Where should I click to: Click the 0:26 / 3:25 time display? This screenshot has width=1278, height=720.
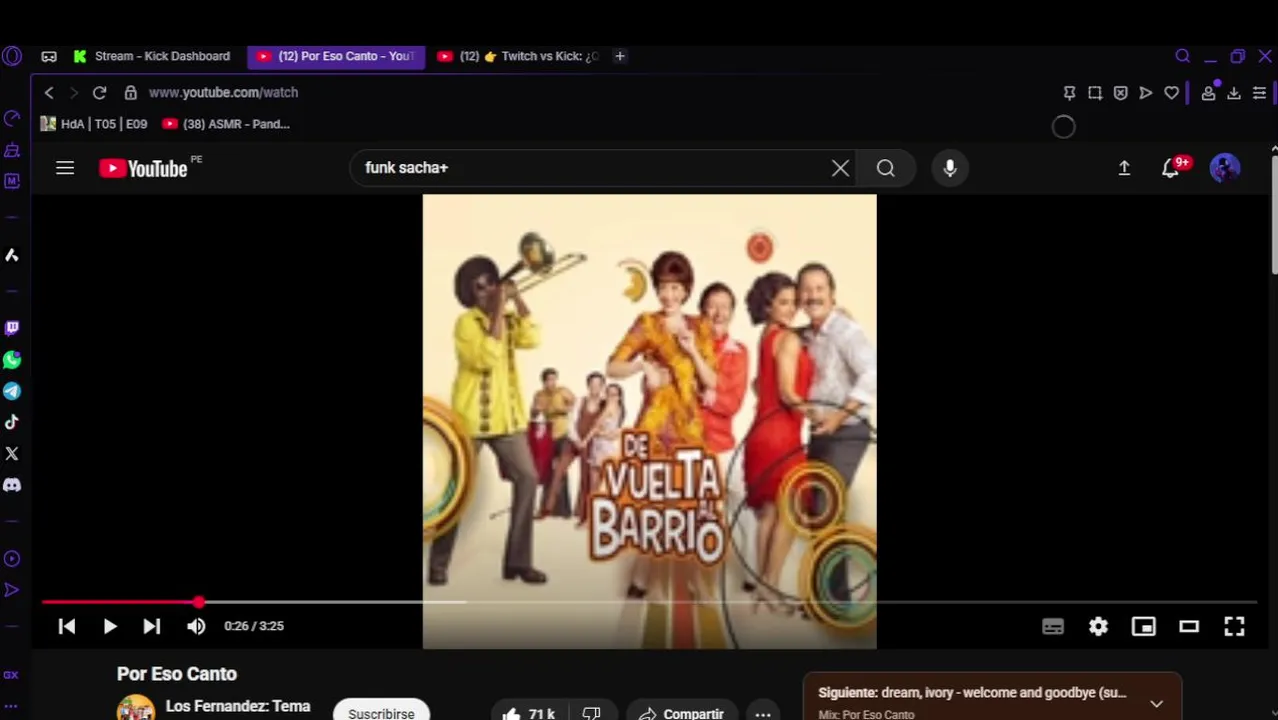[254, 626]
